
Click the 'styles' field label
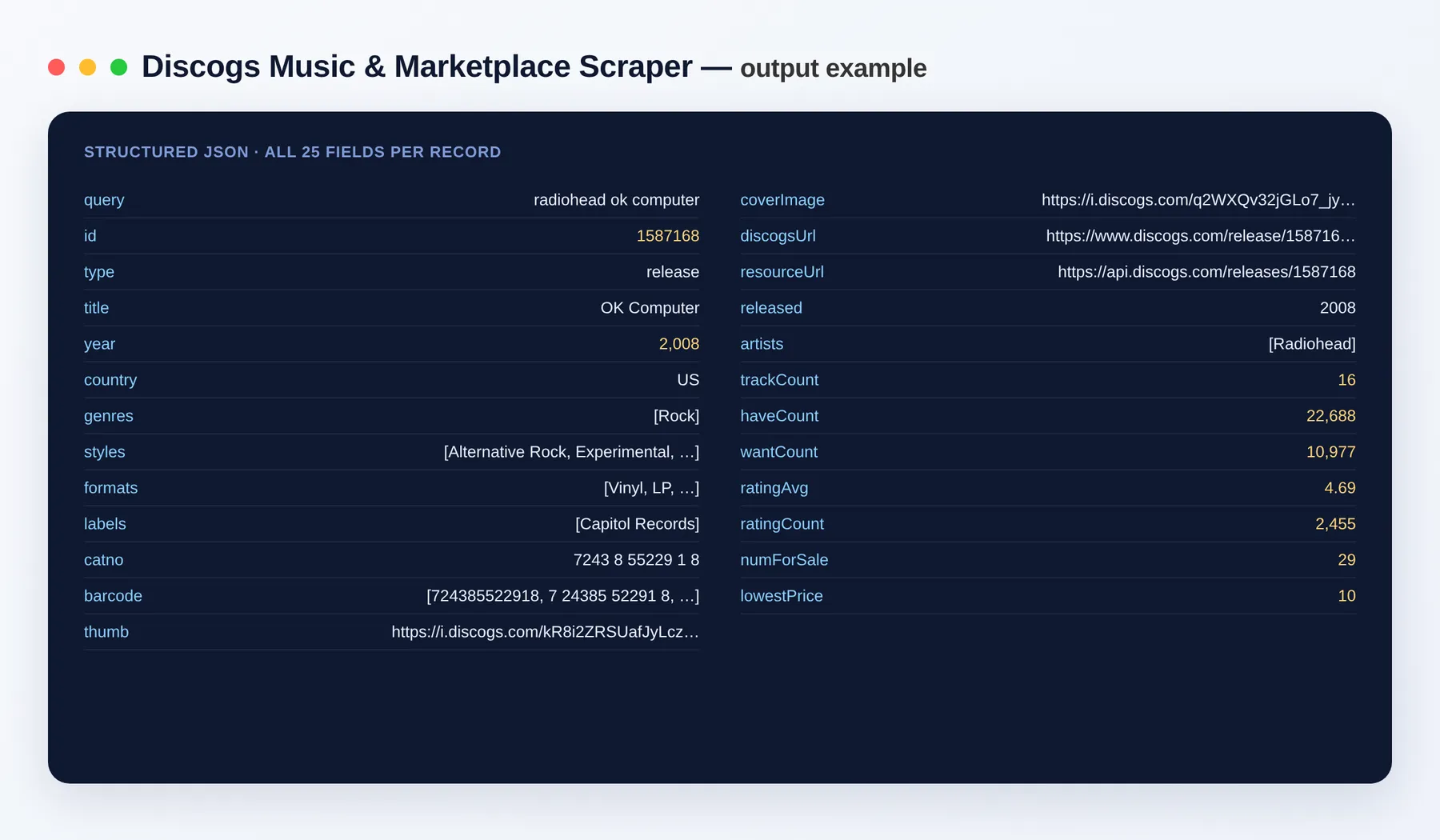click(105, 452)
